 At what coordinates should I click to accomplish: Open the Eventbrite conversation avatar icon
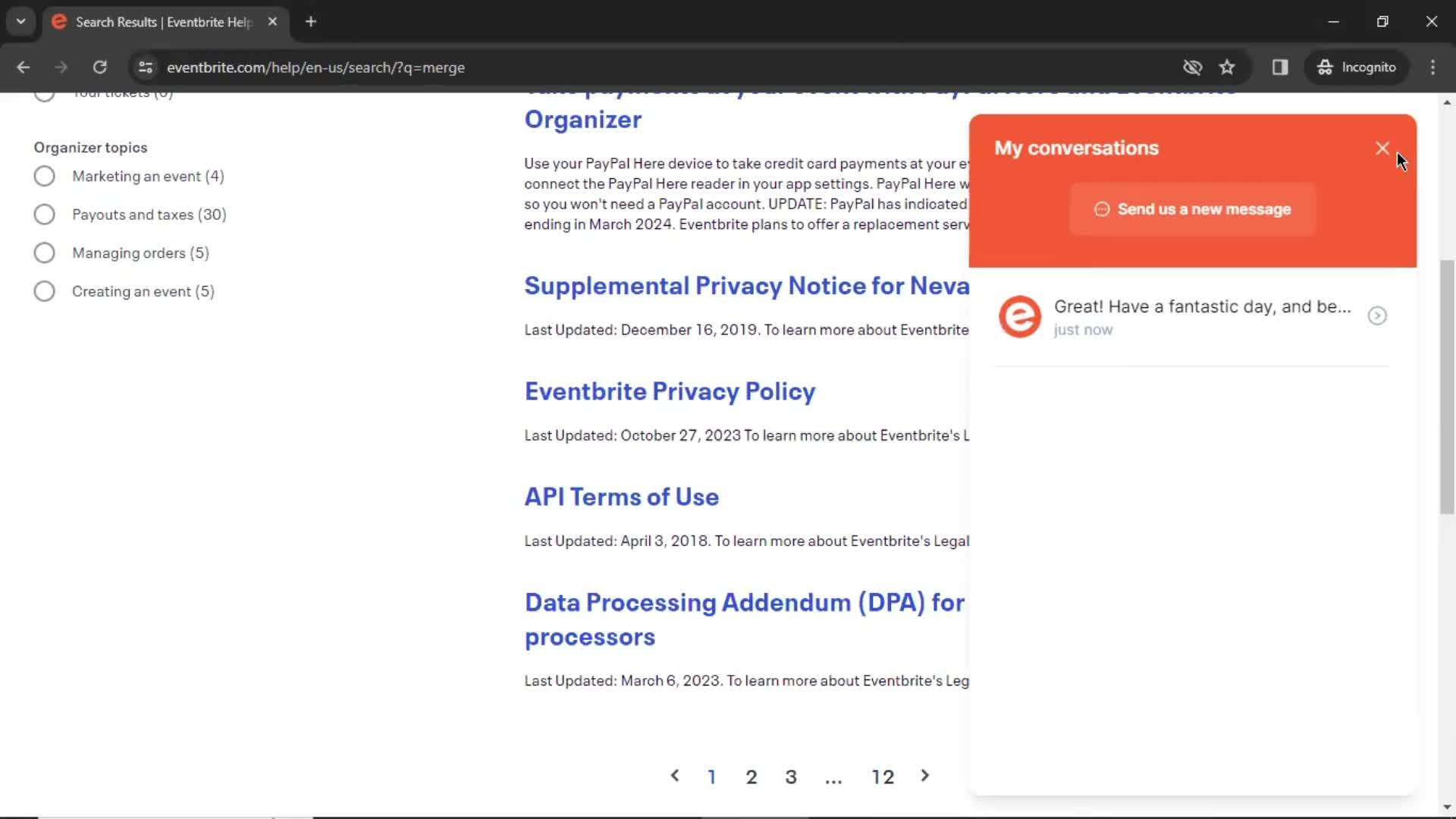click(1019, 316)
